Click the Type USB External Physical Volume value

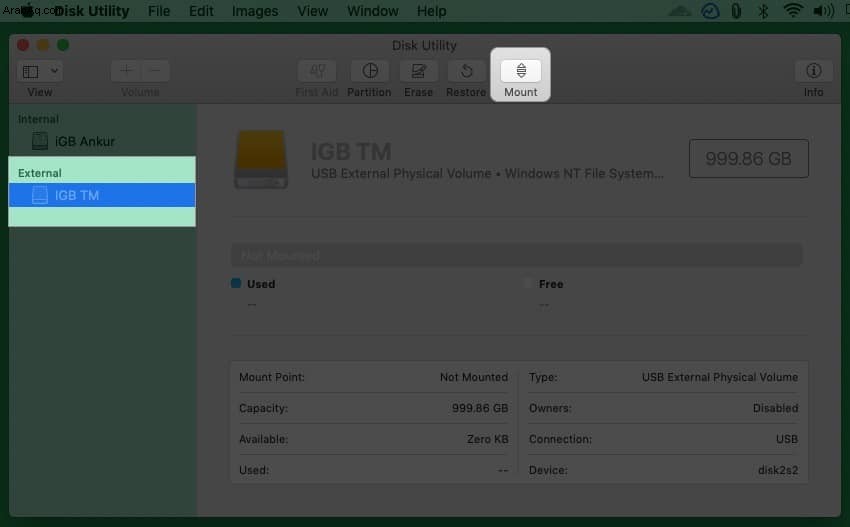click(719, 377)
